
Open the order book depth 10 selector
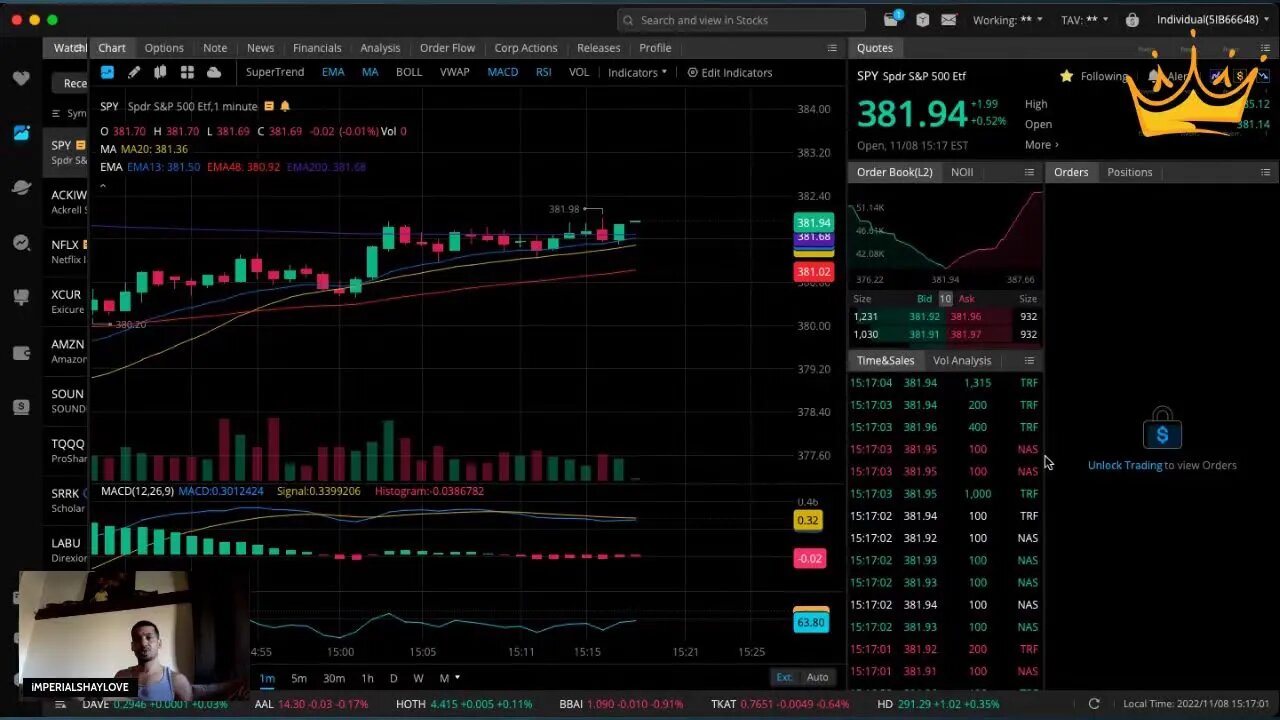[x=945, y=299]
